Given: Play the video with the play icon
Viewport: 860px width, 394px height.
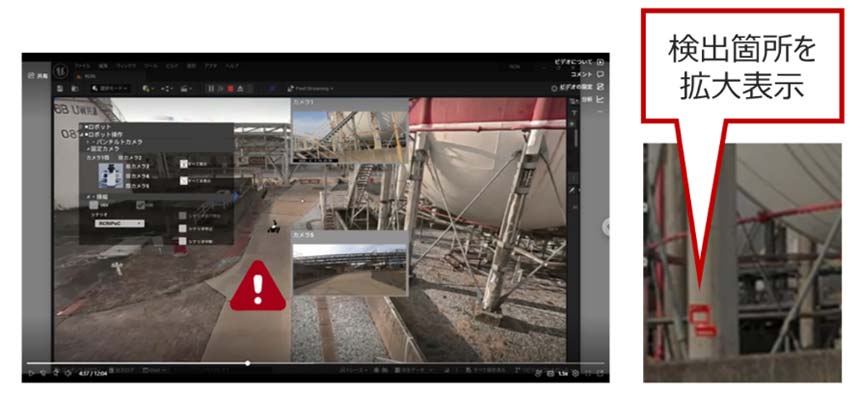Looking at the screenshot, I should click(31, 373).
